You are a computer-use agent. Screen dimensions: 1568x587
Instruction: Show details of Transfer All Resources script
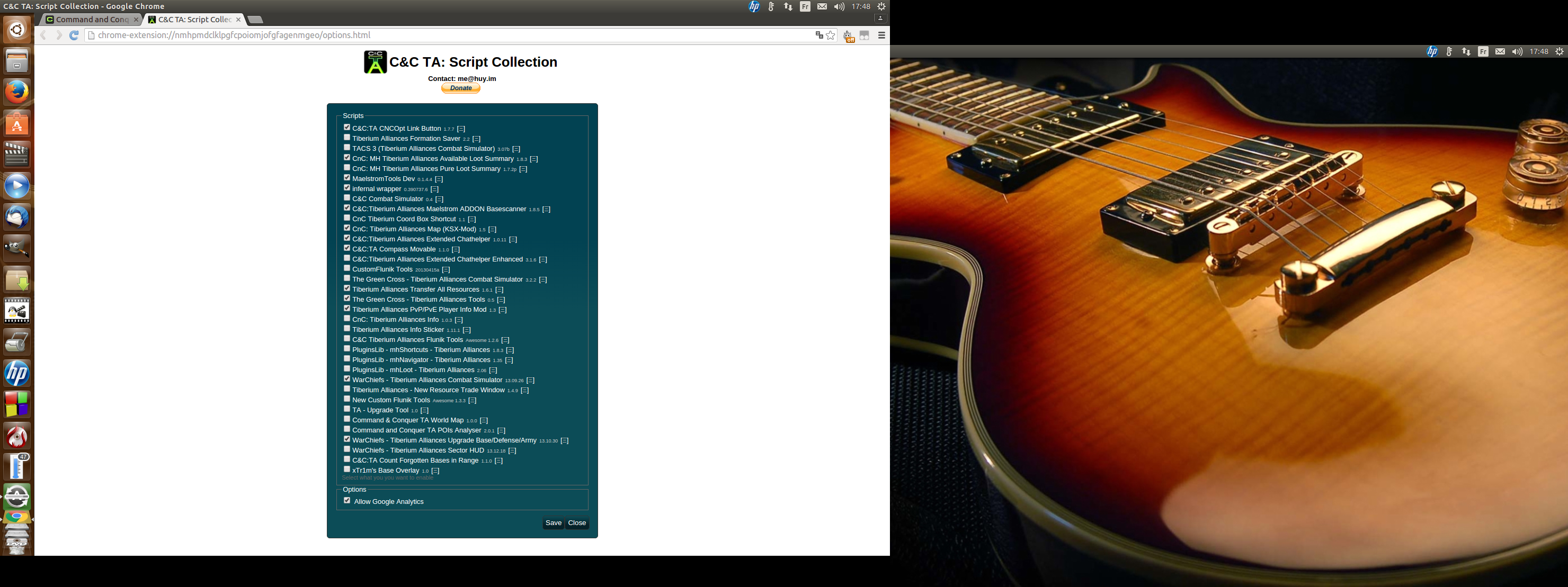pyautogui.click(x=499, y=290)
